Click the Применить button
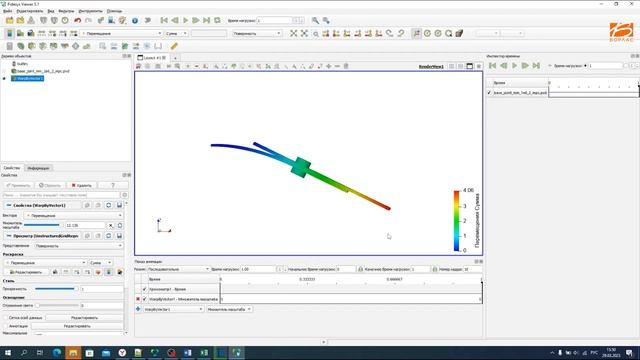The height and width of the screenshot is (360, 640). point(19,185)
